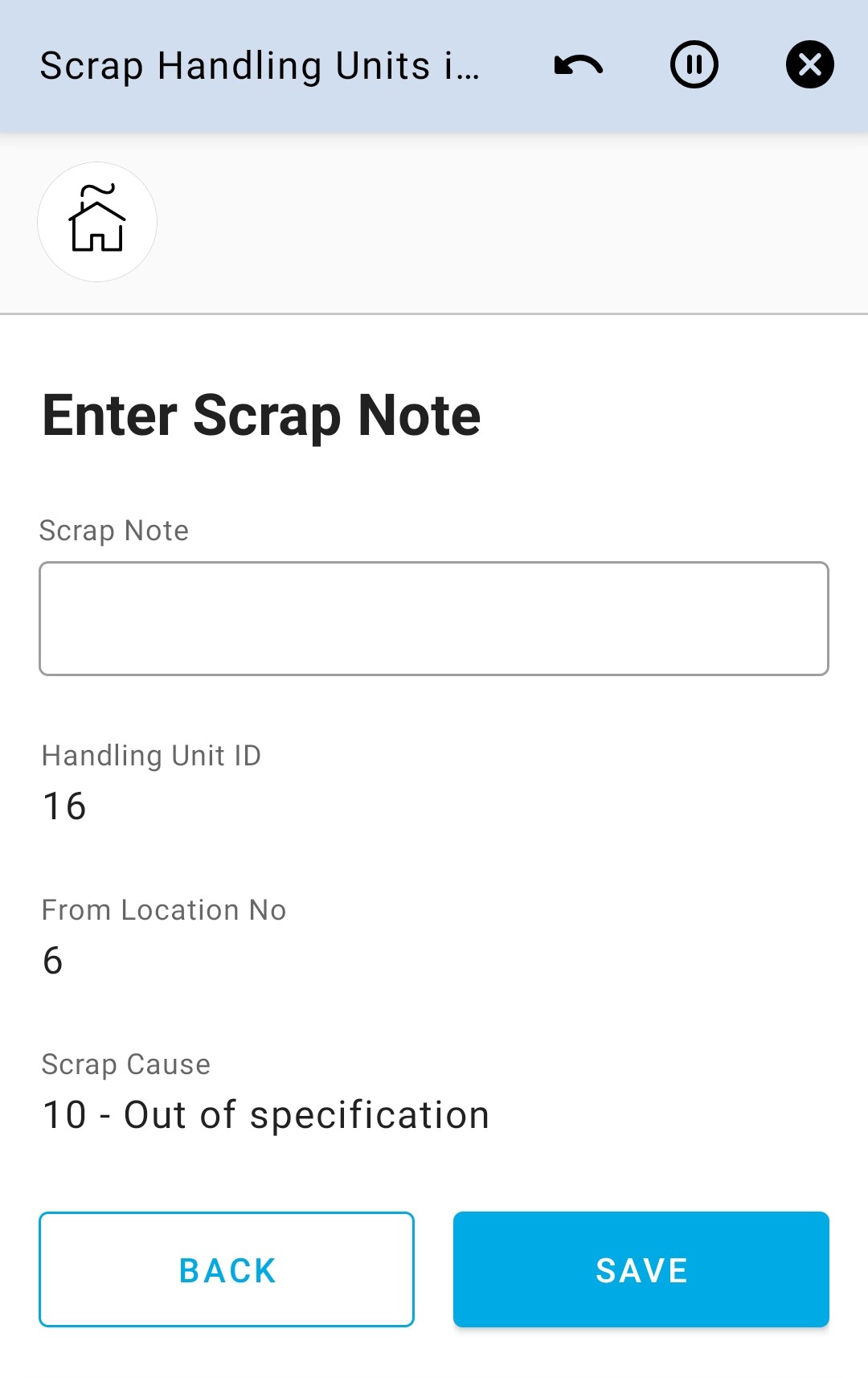Select the Handling Unit ID label
Image resolution: width=868 pixels, height=1378 pixels.
tap(151, 756)
